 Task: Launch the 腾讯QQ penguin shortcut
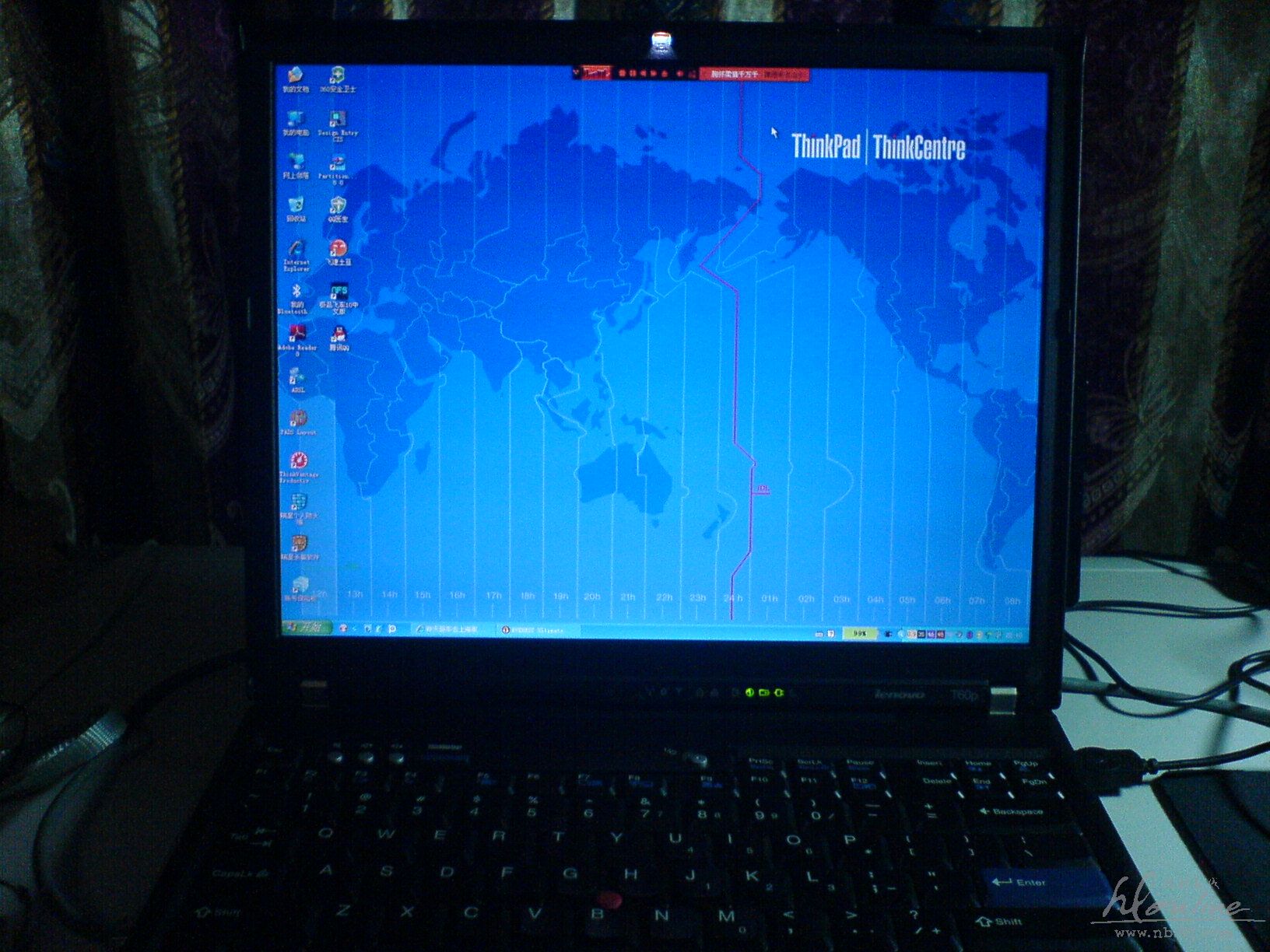coord(339,339)
